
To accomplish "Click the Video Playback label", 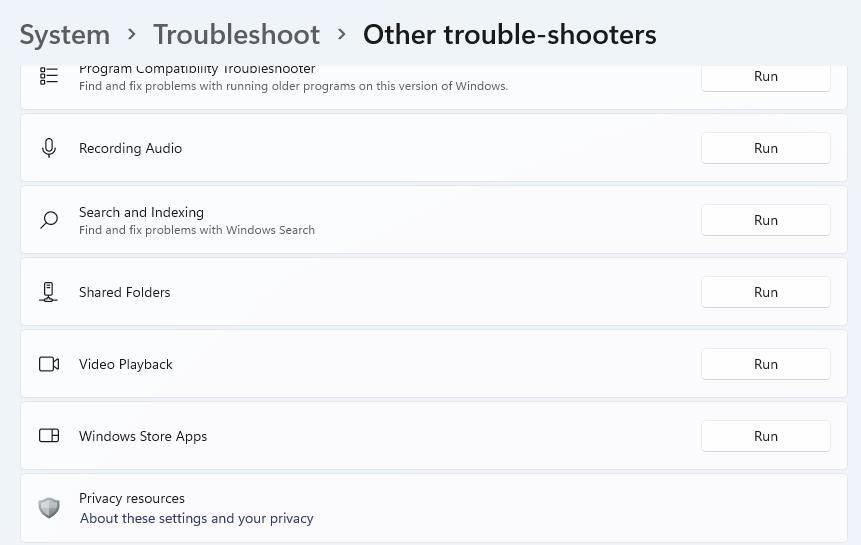I will [x=126, y=364].
